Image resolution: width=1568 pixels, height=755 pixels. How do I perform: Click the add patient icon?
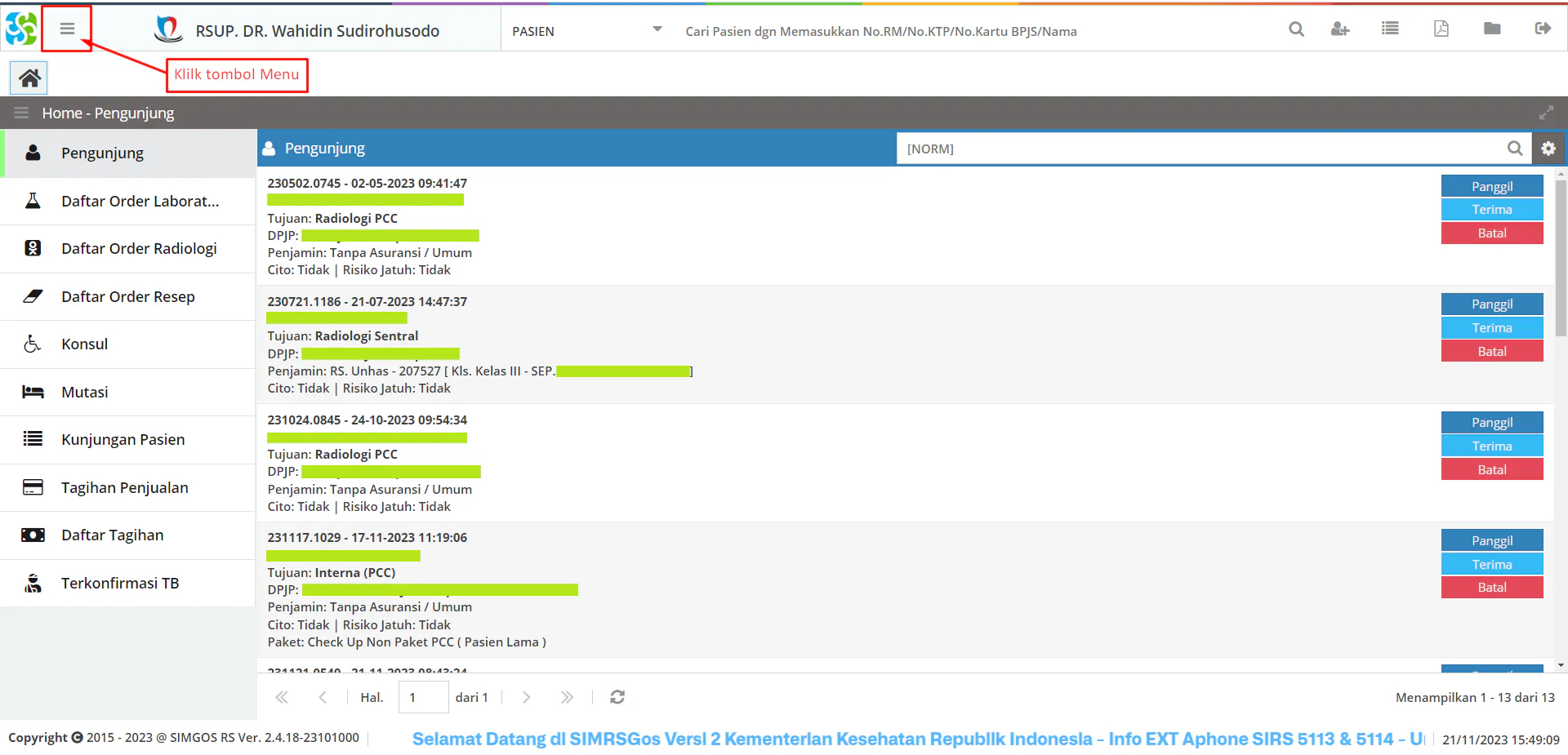[x=1339, y=29]
